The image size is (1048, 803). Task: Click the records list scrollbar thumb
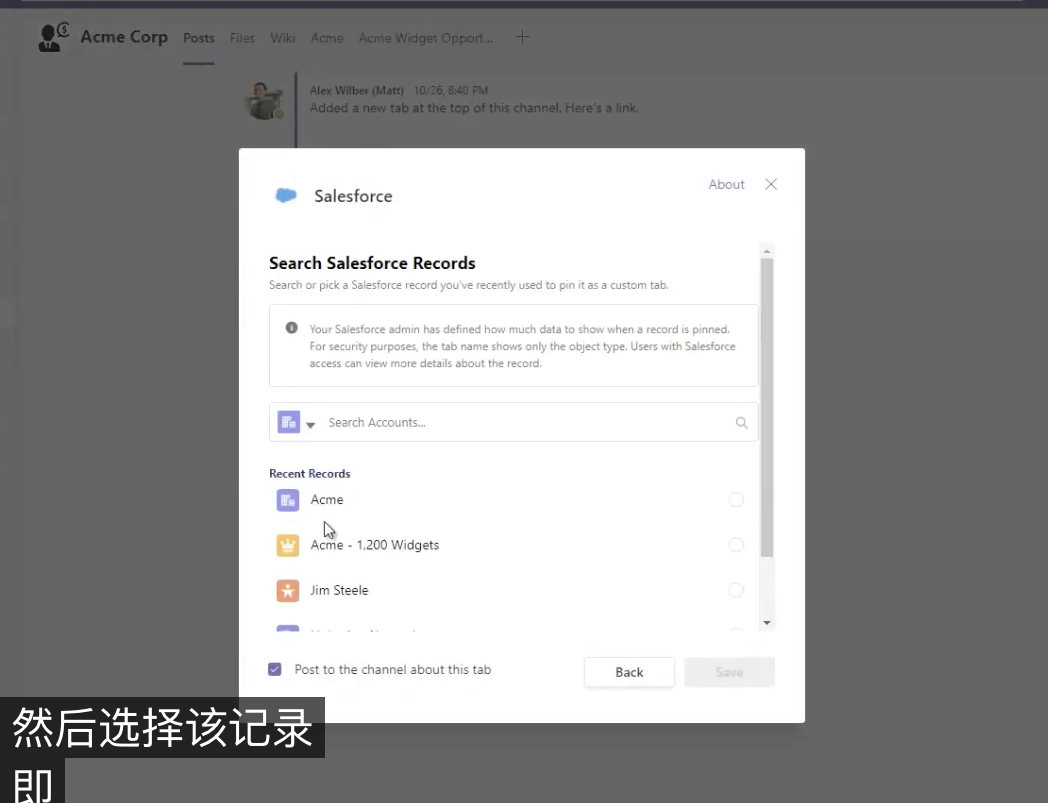(767, 408)
